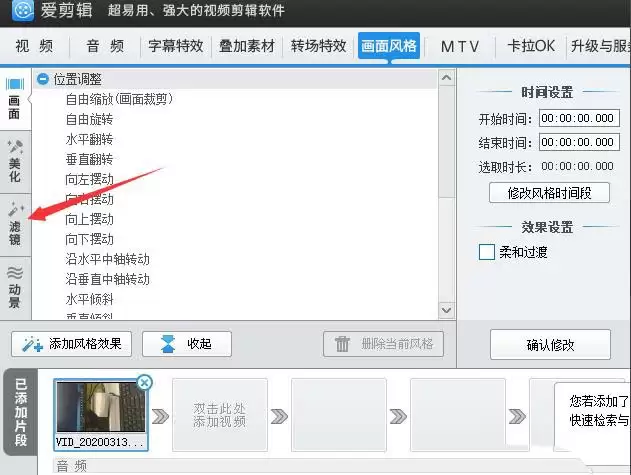
Task: Click the 已添加片段 side tab
Action: pyautogui.click(x=21, y=412)
